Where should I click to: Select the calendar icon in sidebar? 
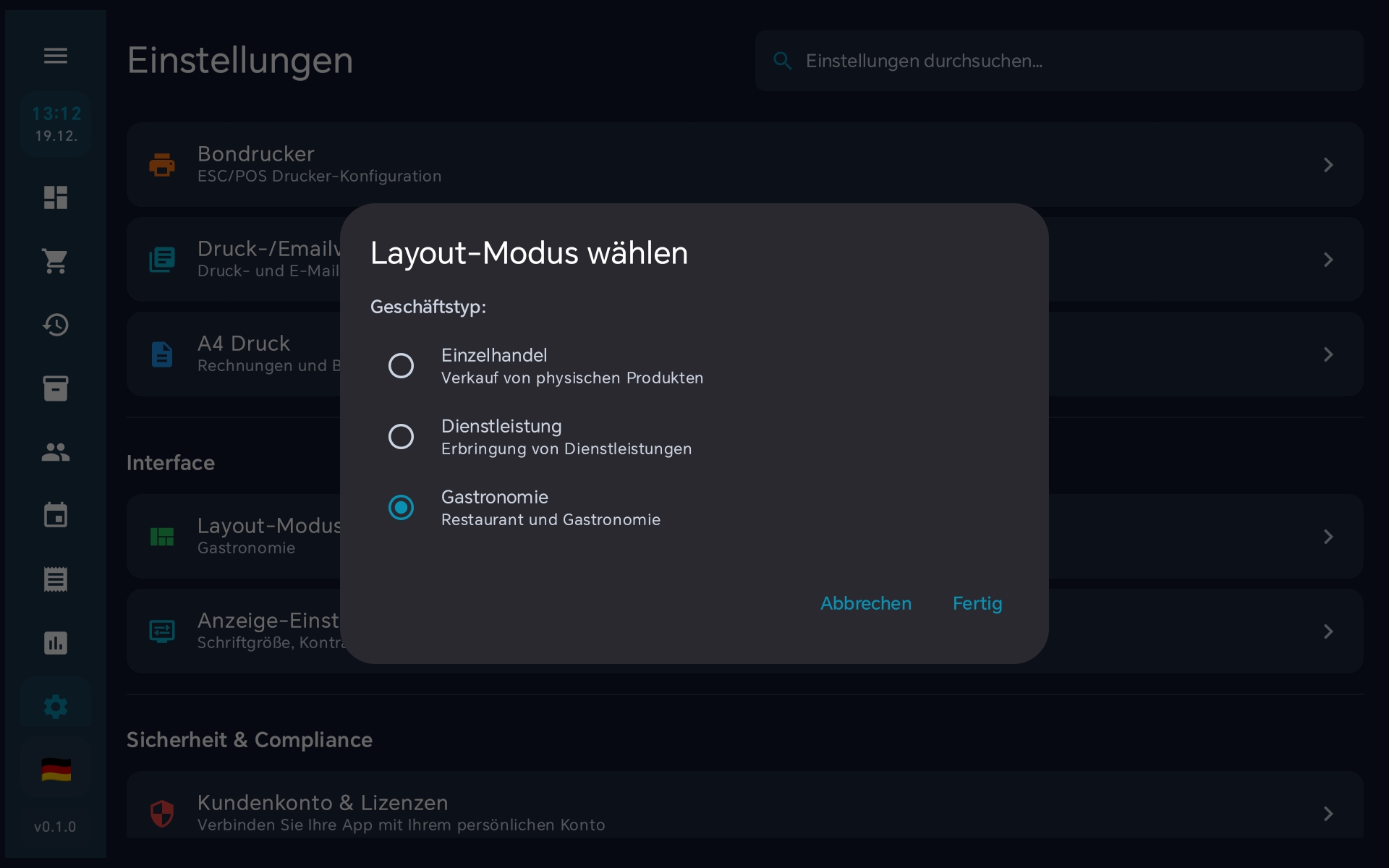[55, 514]
